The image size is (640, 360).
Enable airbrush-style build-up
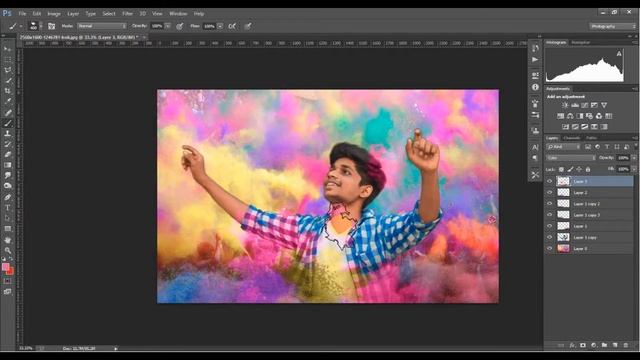tap(232, 26)
